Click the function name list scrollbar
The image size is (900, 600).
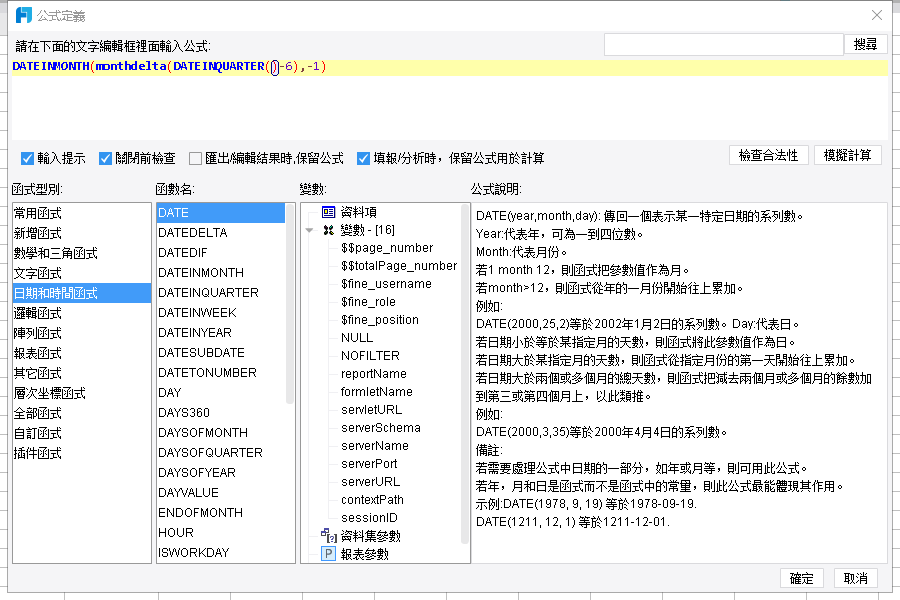(290, 304)
